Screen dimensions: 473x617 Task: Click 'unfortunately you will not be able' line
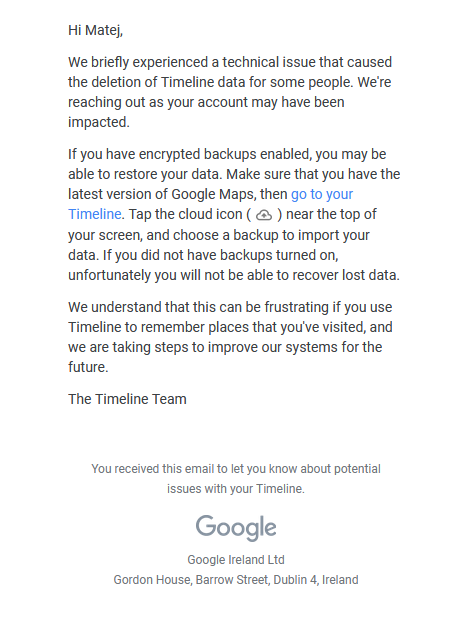[x=234, y=275]
